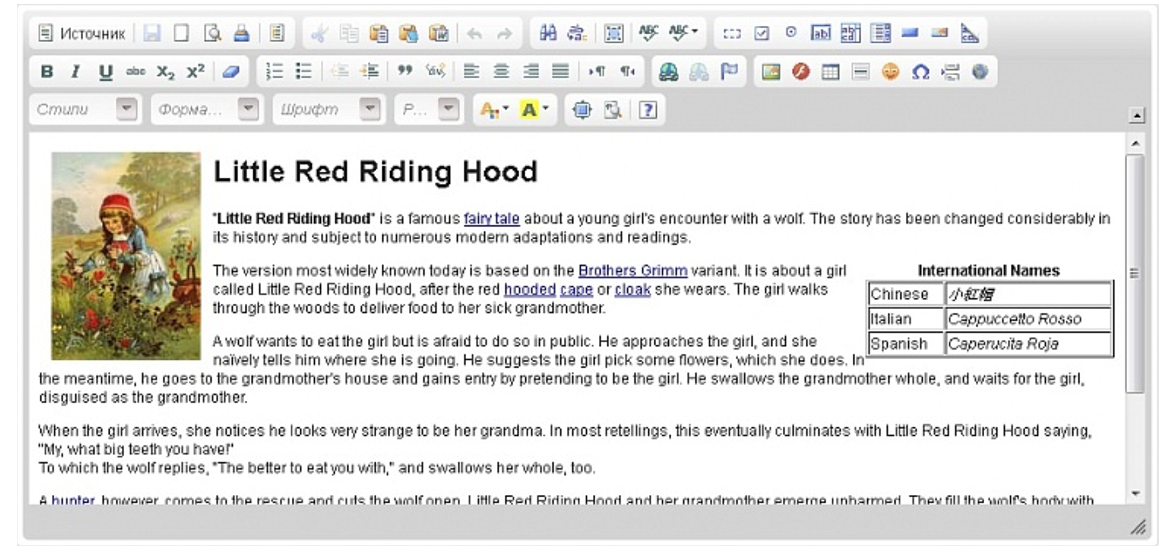1168x558 pixels.
Task: Click the Paste clipboard icon
Action: click(379, 34)
